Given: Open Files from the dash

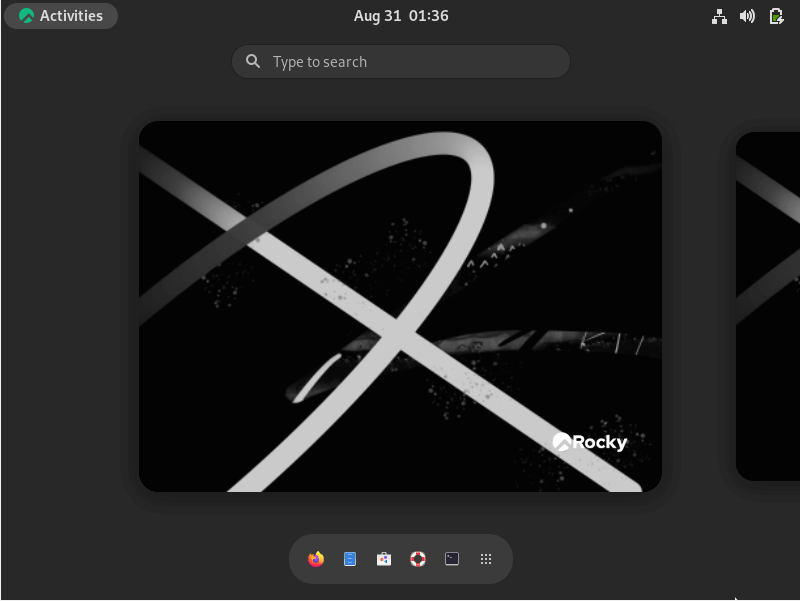Looking at the screenshot, I should [350, 559].
